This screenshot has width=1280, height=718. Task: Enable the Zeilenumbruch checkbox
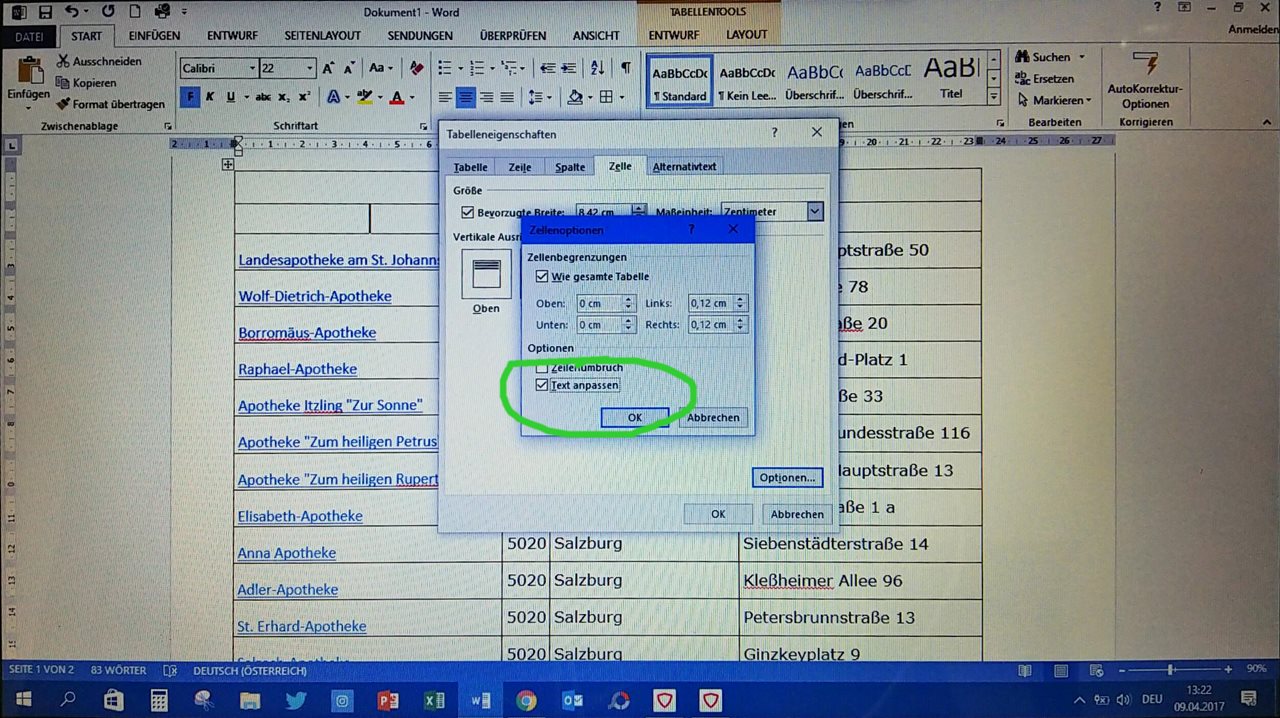[x=542, y=368]
